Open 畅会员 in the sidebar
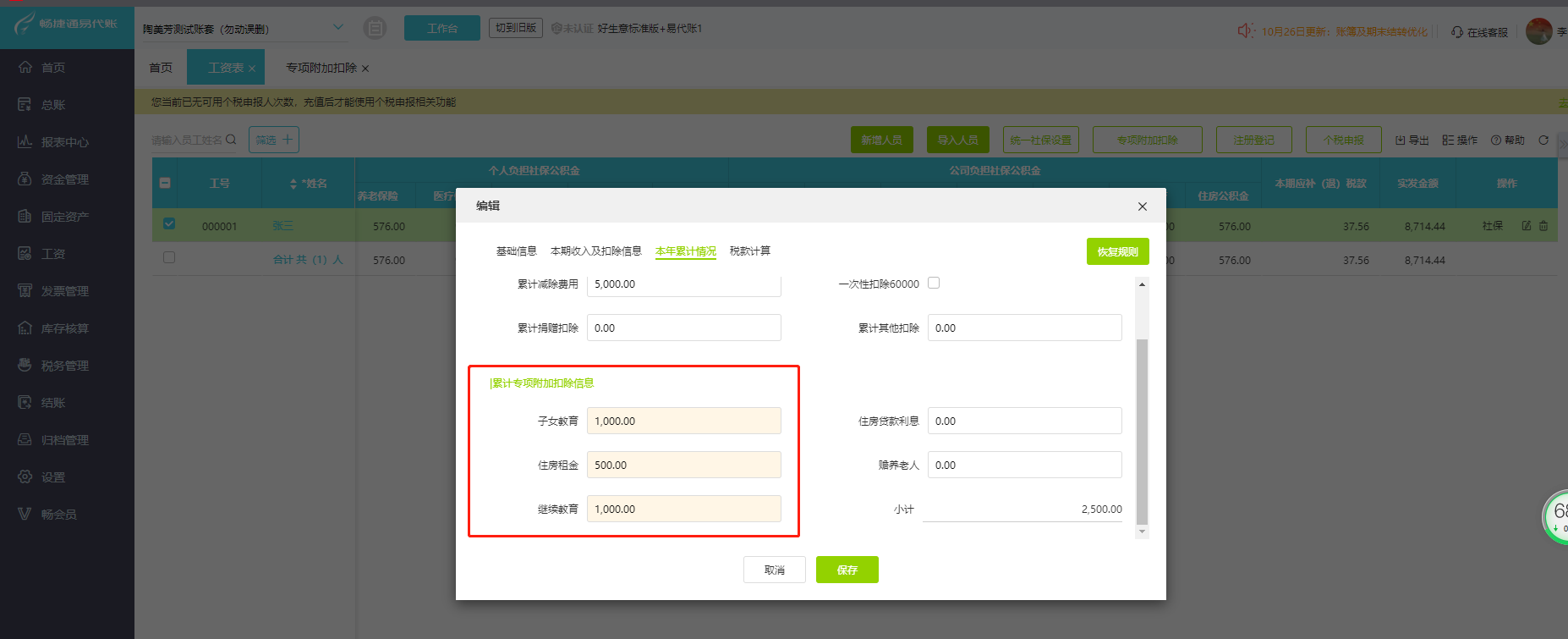 coord(47,514)
